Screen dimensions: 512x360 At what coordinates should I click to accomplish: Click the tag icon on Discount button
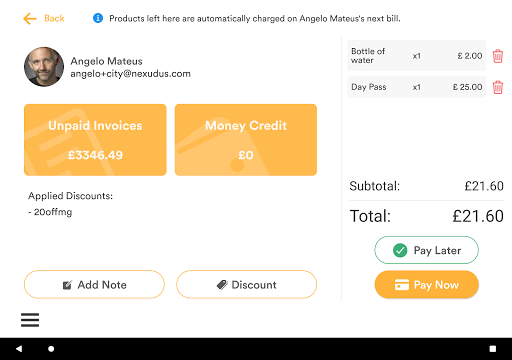tap(222, 285)
